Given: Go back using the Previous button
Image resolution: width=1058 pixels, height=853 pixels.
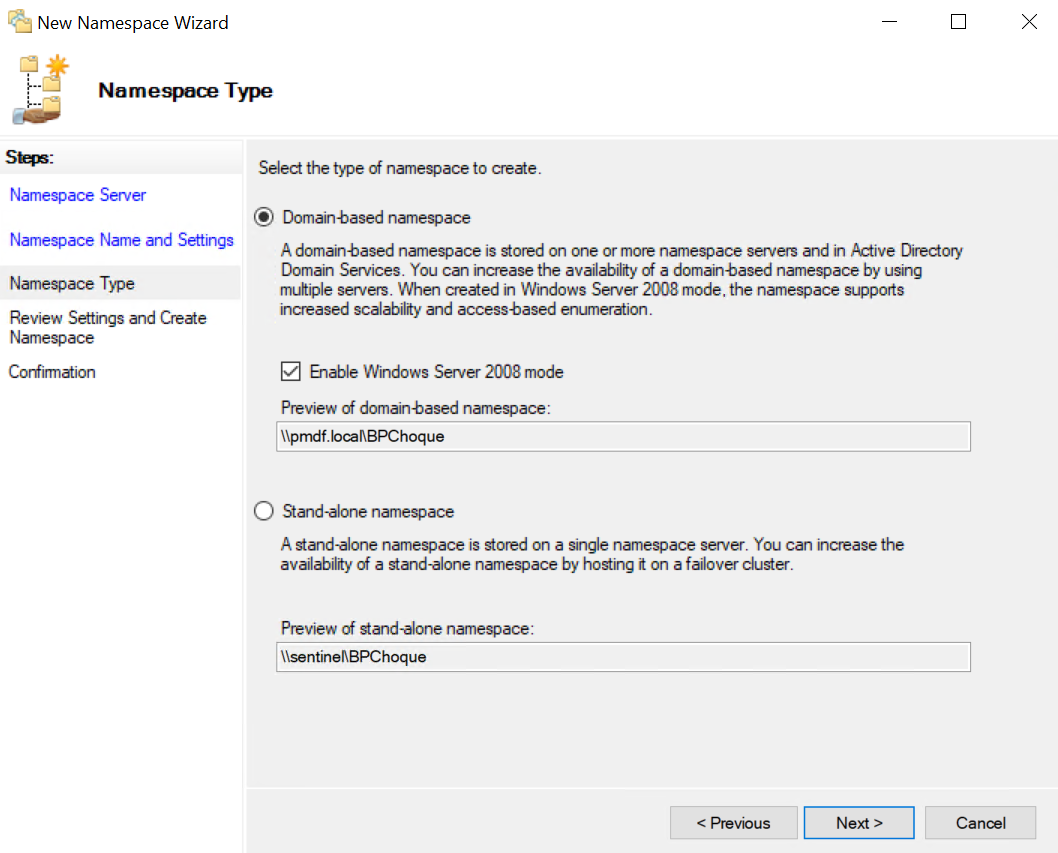Looking at the screenshot, I should pos(733,823).
